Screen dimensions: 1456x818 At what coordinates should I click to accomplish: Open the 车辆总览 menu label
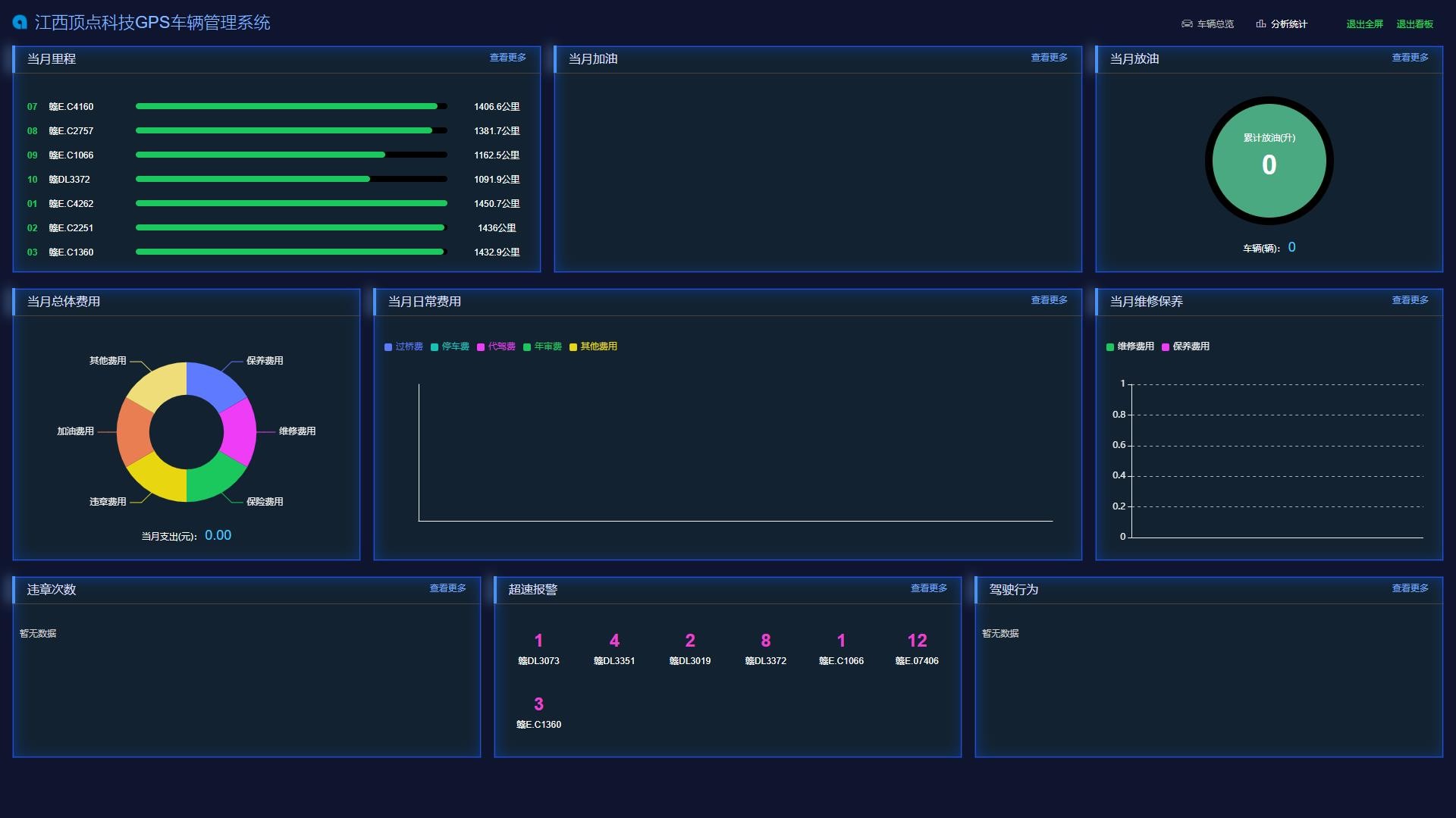click(1215, 24)
